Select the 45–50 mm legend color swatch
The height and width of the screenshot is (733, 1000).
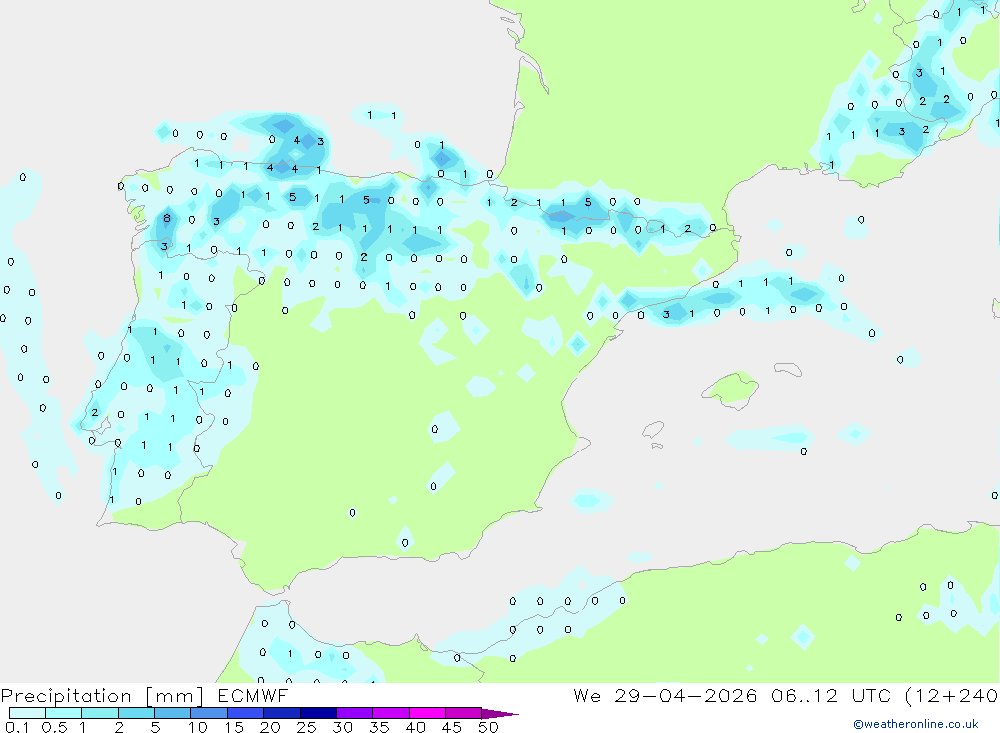(463, 713)
